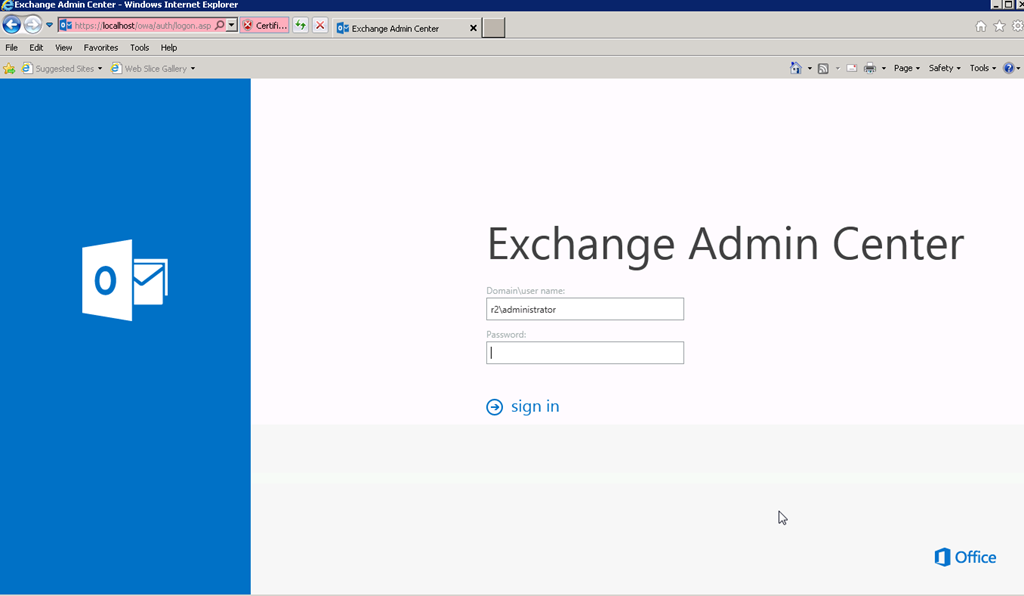
Task: Expand the address bar history dropdown
Action: coord(231,25)
